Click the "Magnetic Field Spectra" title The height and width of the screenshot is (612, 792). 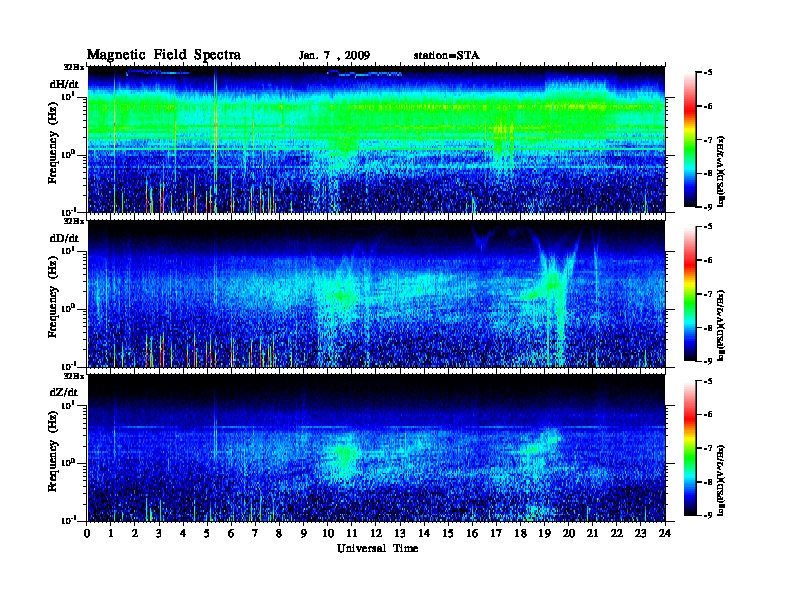click(164, 55)
